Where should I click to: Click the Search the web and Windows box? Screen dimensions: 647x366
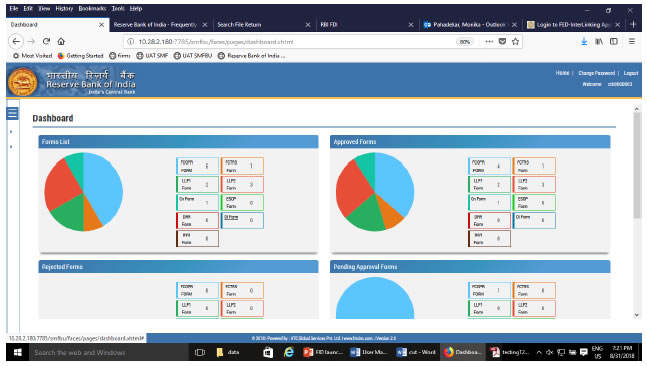tap(108, 352)
